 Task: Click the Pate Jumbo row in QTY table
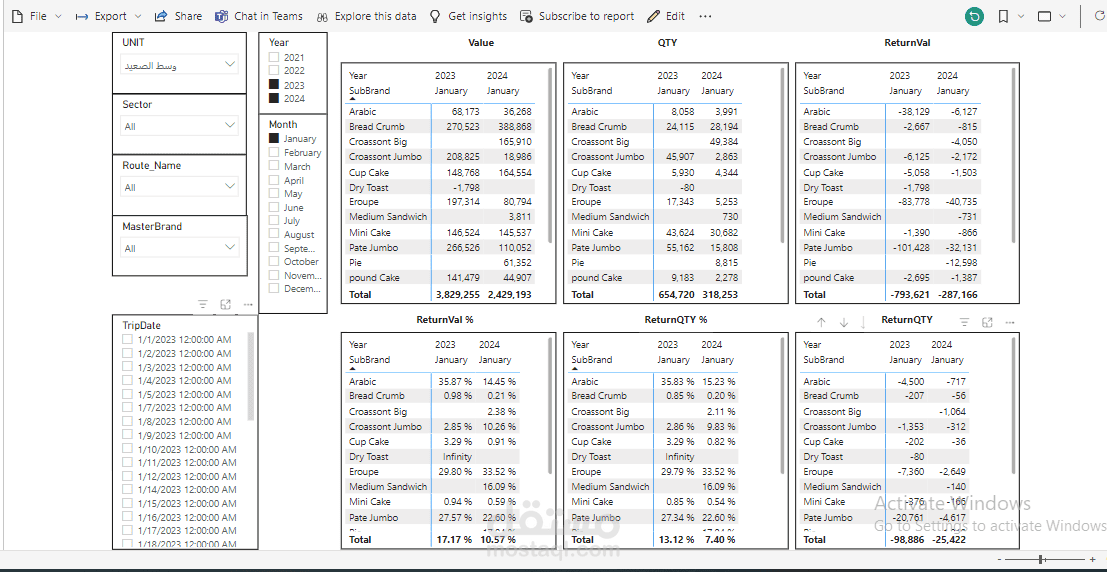[656, 248]
